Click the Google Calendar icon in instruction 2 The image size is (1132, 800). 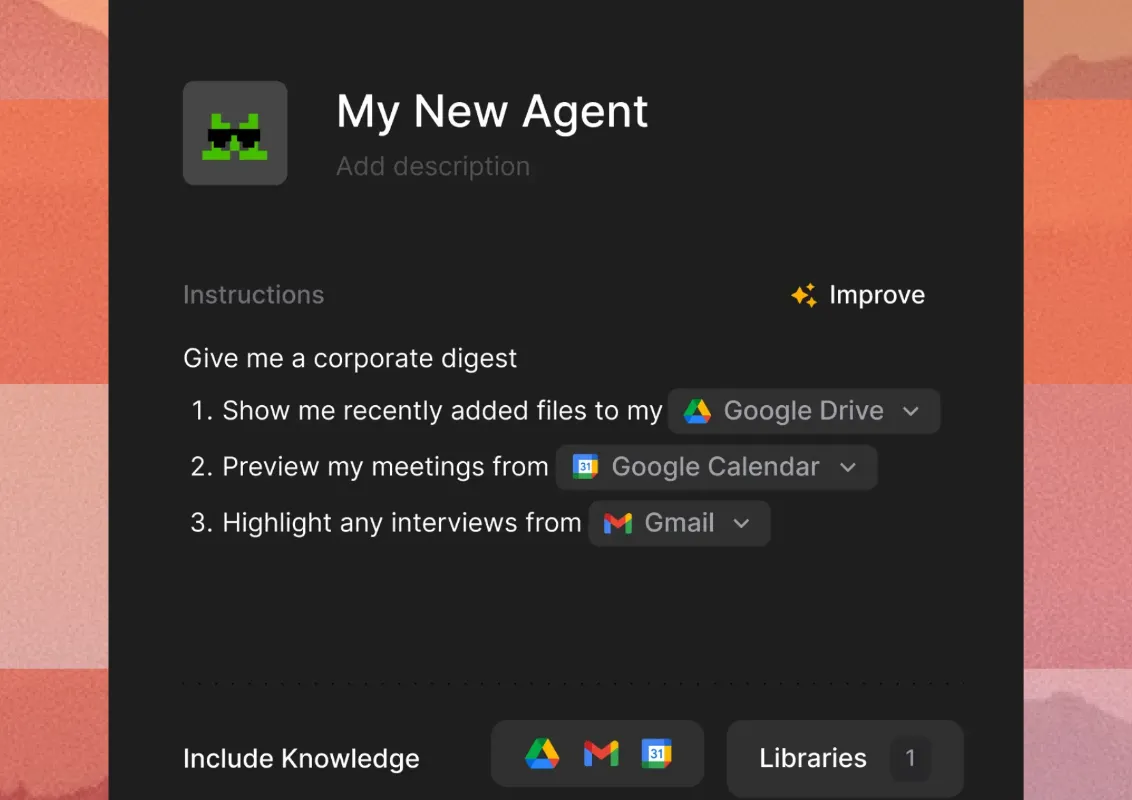[585, 466]
